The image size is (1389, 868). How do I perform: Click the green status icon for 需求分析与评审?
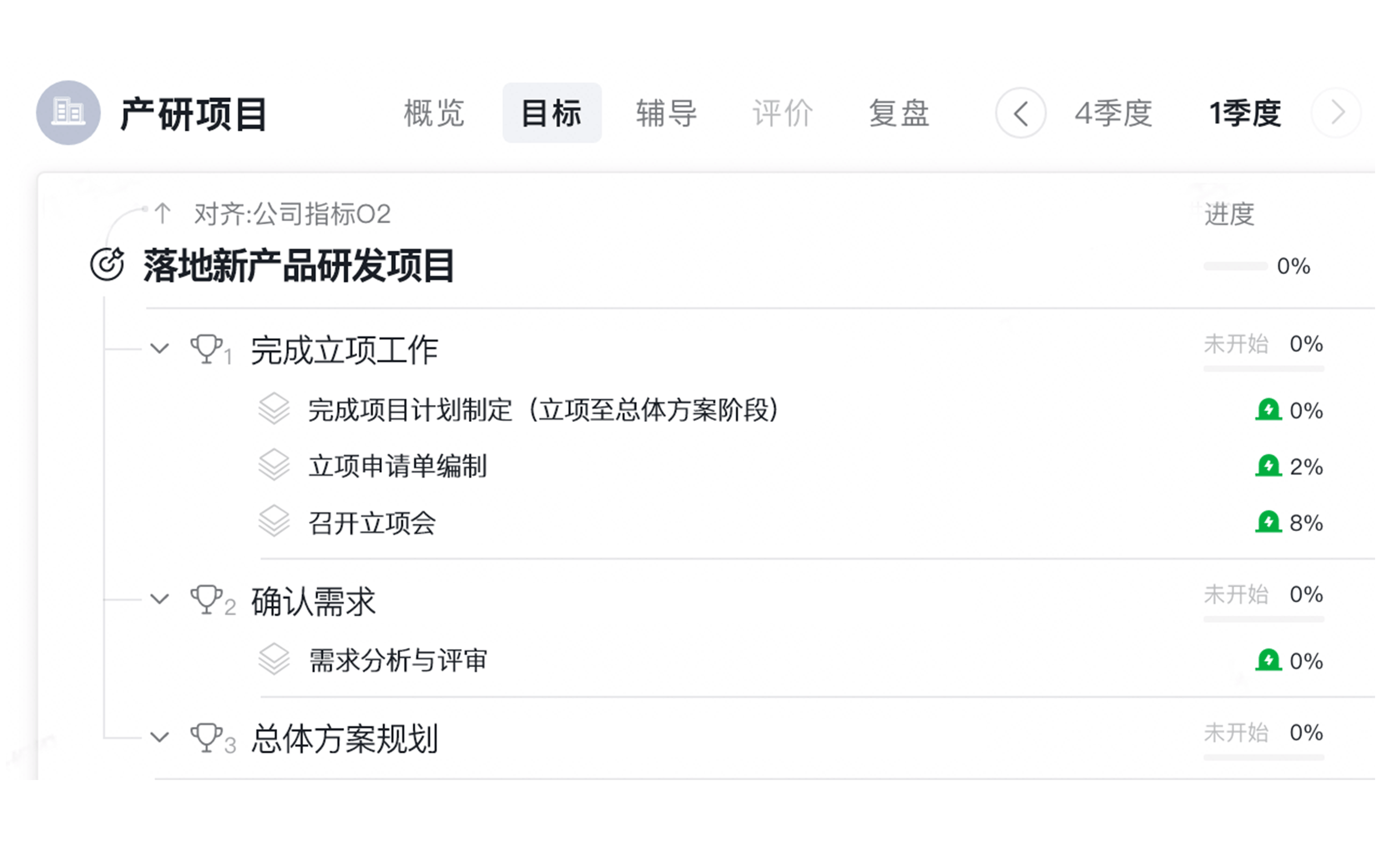1269,660
